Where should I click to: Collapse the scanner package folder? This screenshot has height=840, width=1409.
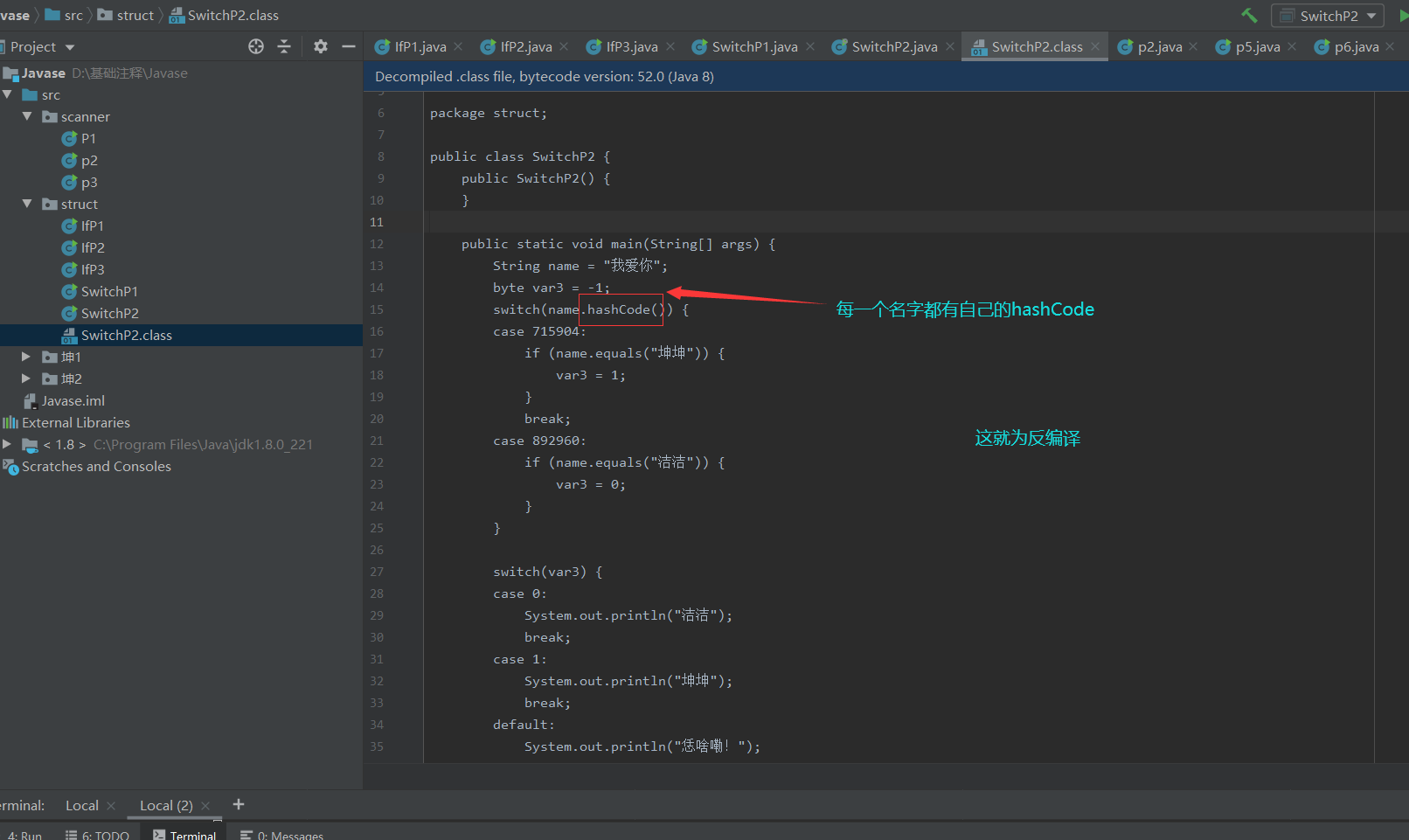pos(27,116)
